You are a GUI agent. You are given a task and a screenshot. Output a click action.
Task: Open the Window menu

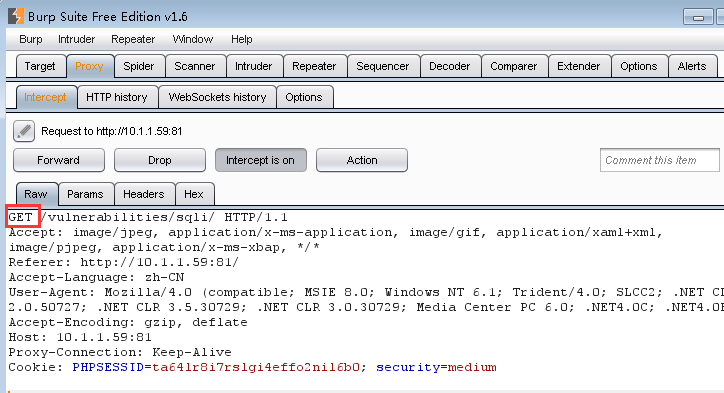click(x=193, y=39)
